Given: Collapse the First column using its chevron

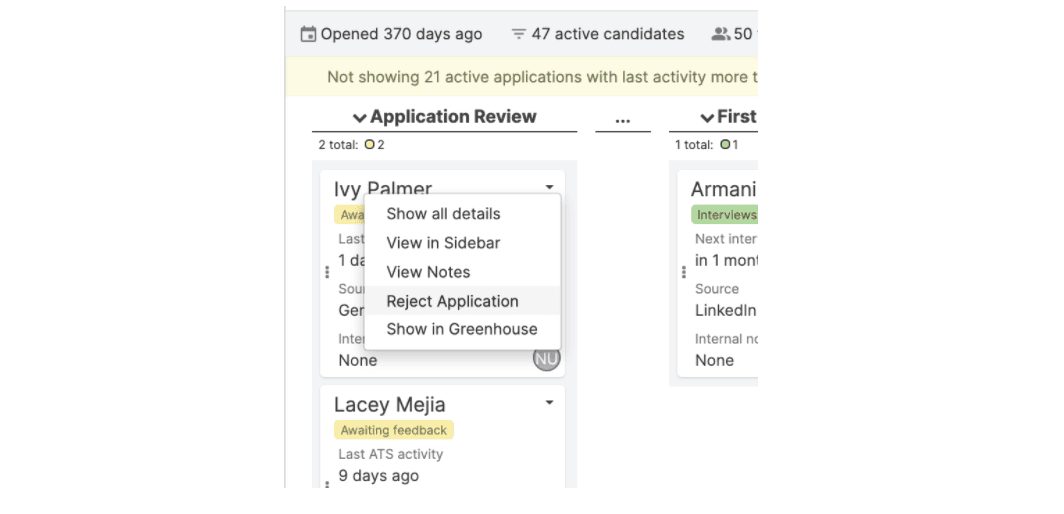Looking at the screenshot, I should pyautogui.click(x=707, y=118).
